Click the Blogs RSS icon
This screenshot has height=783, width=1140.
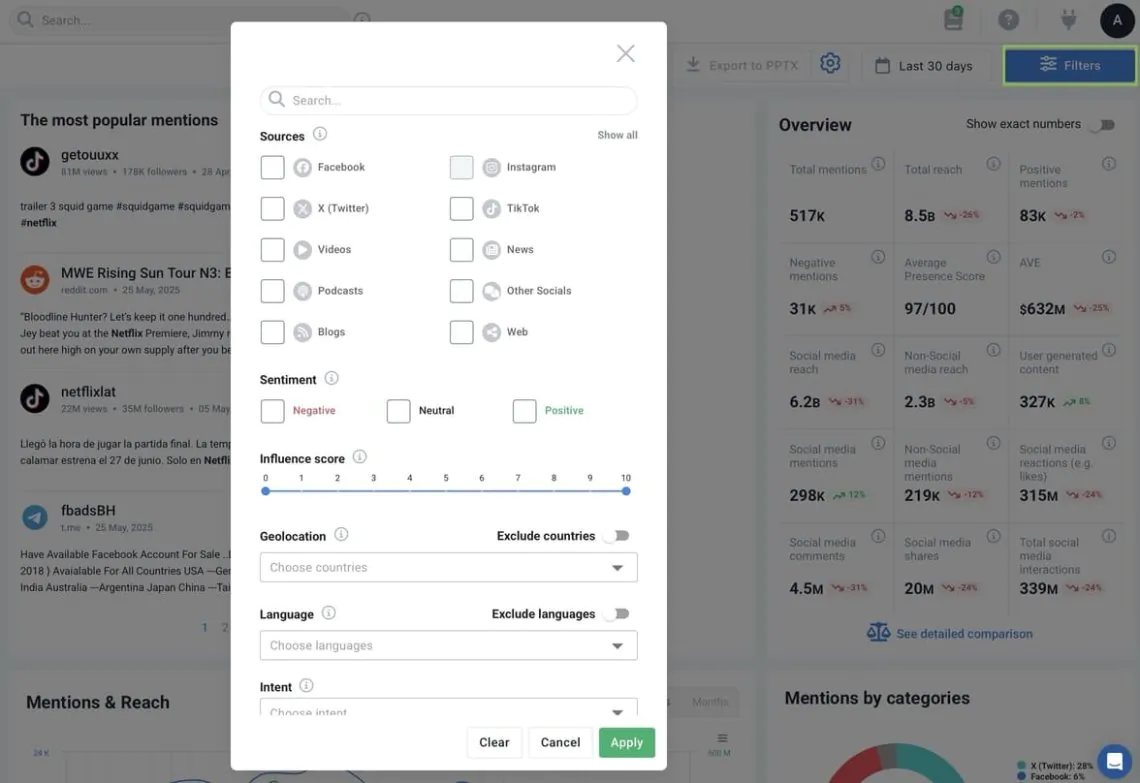coord(302,332)
